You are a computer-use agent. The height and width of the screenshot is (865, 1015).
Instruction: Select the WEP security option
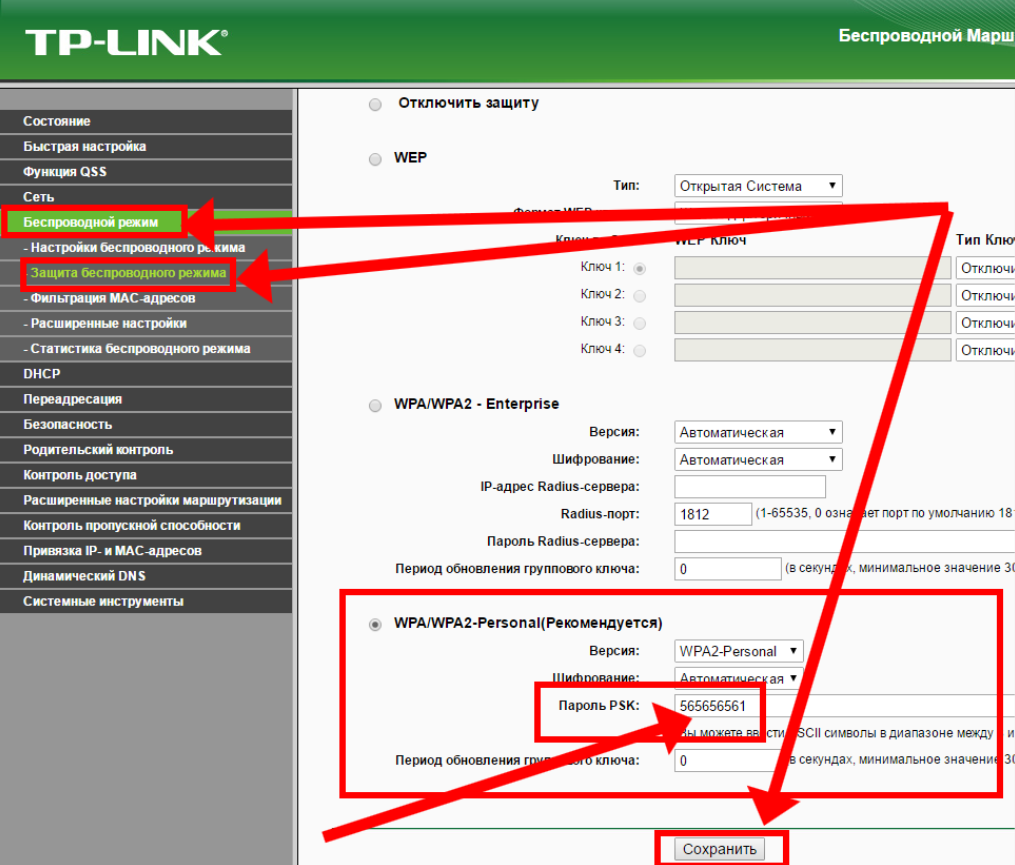pos(375,159)
